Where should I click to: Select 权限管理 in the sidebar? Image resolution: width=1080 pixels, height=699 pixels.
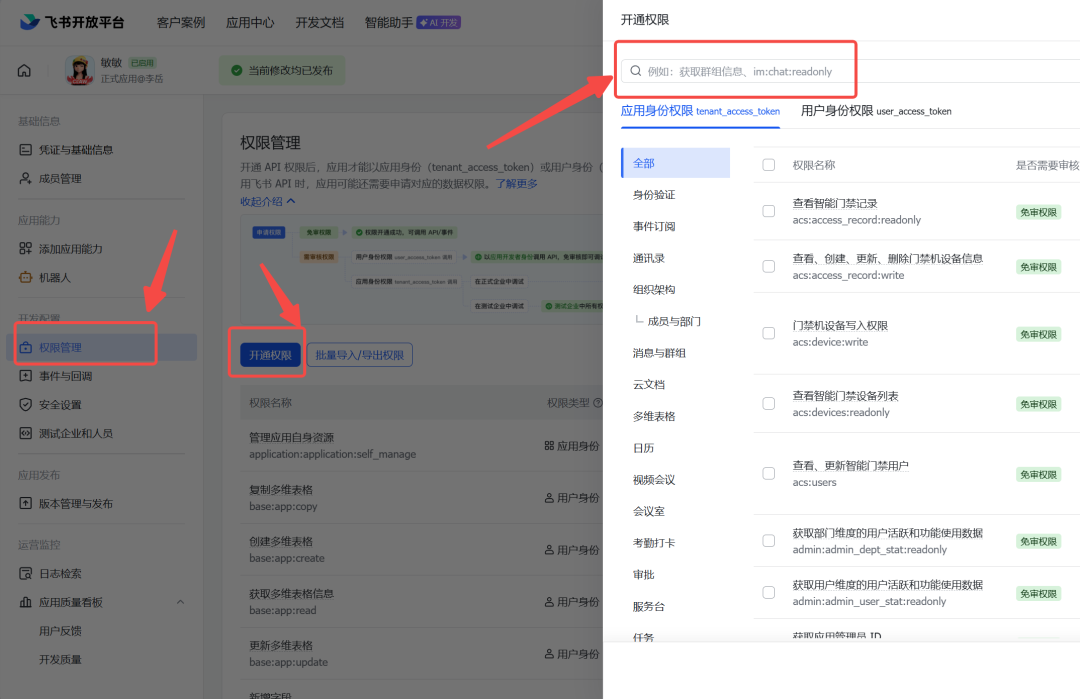click(101, 348)
